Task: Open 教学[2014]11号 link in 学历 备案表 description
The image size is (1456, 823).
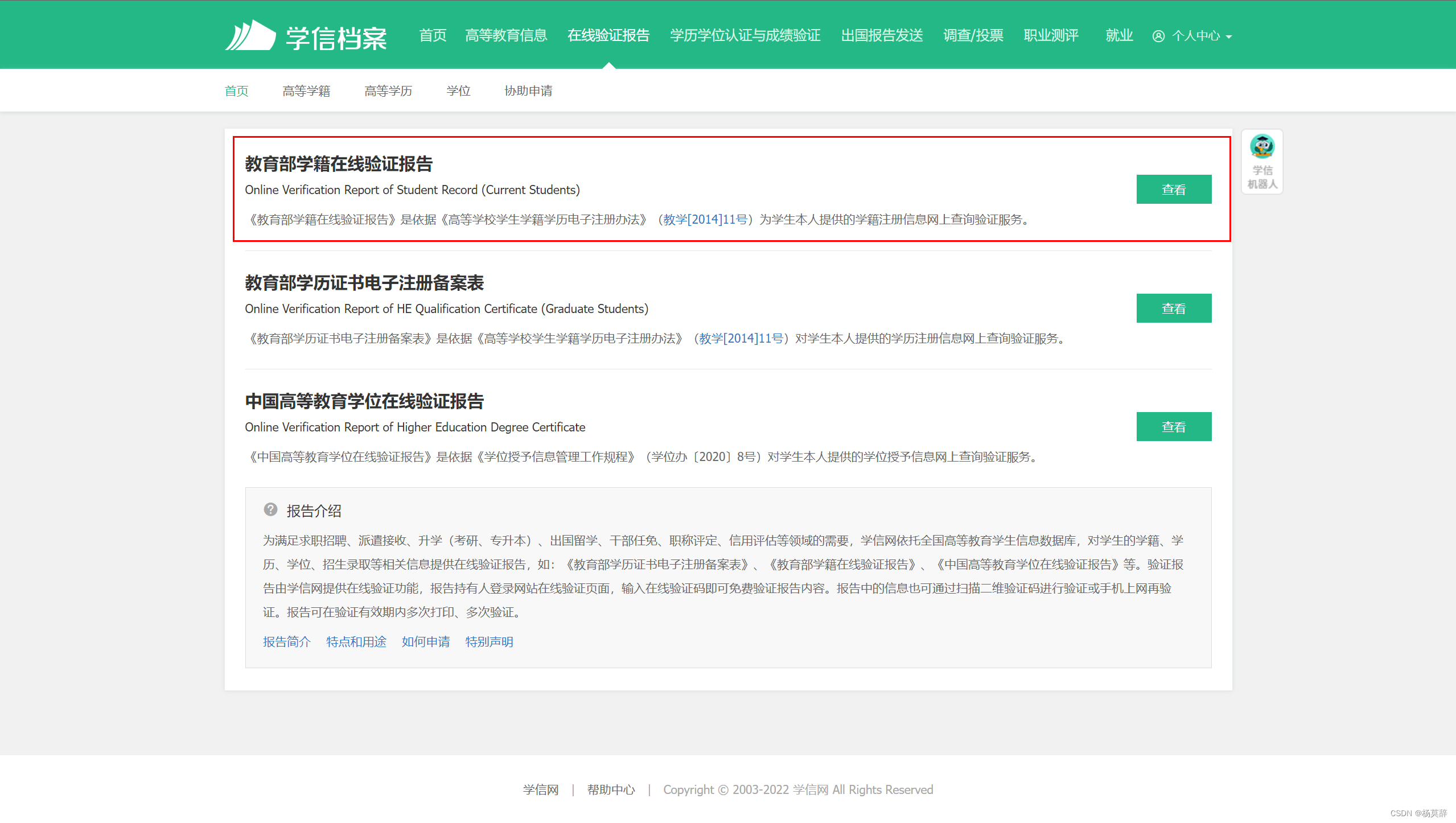Action: pos(741,339)
